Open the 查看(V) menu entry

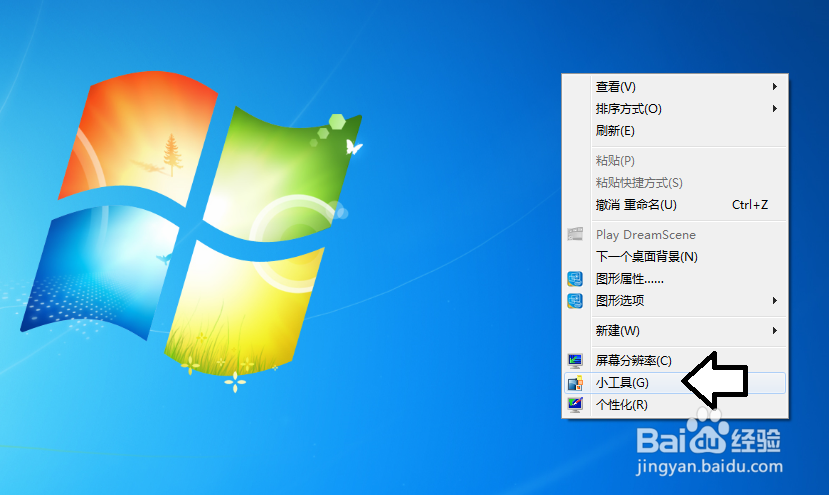675,86
